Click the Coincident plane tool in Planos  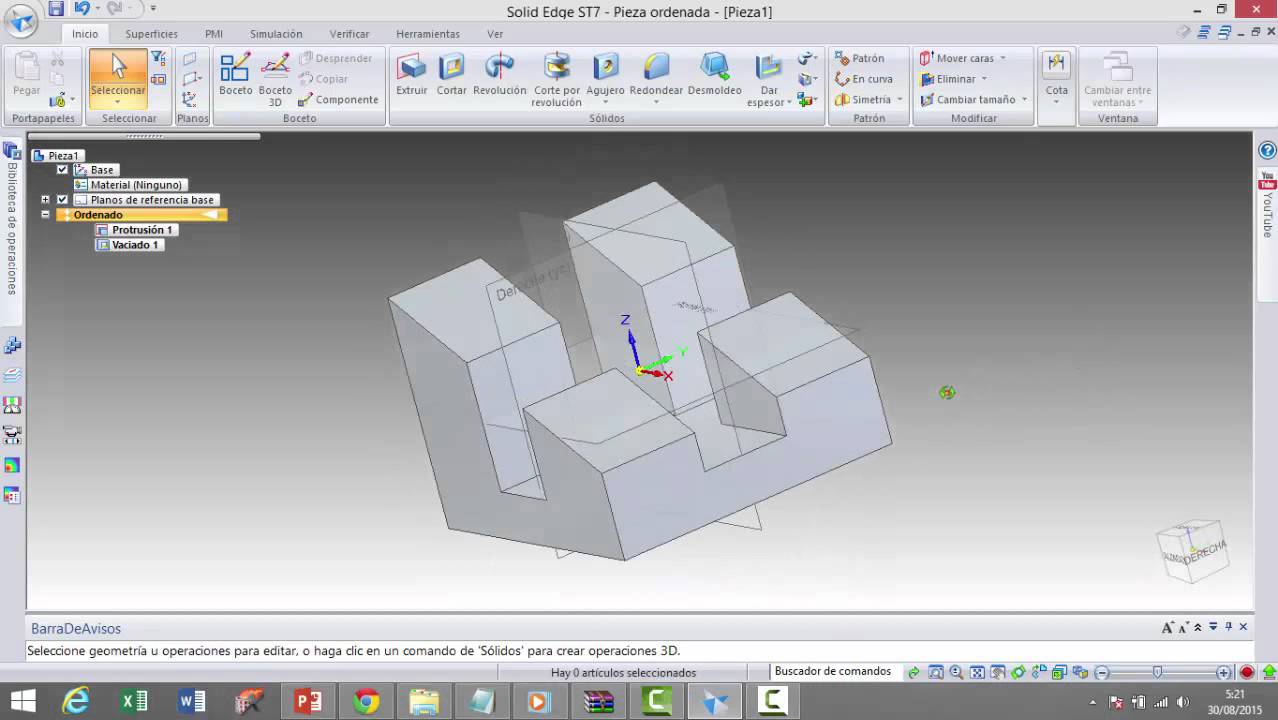[x=189, y=60]
